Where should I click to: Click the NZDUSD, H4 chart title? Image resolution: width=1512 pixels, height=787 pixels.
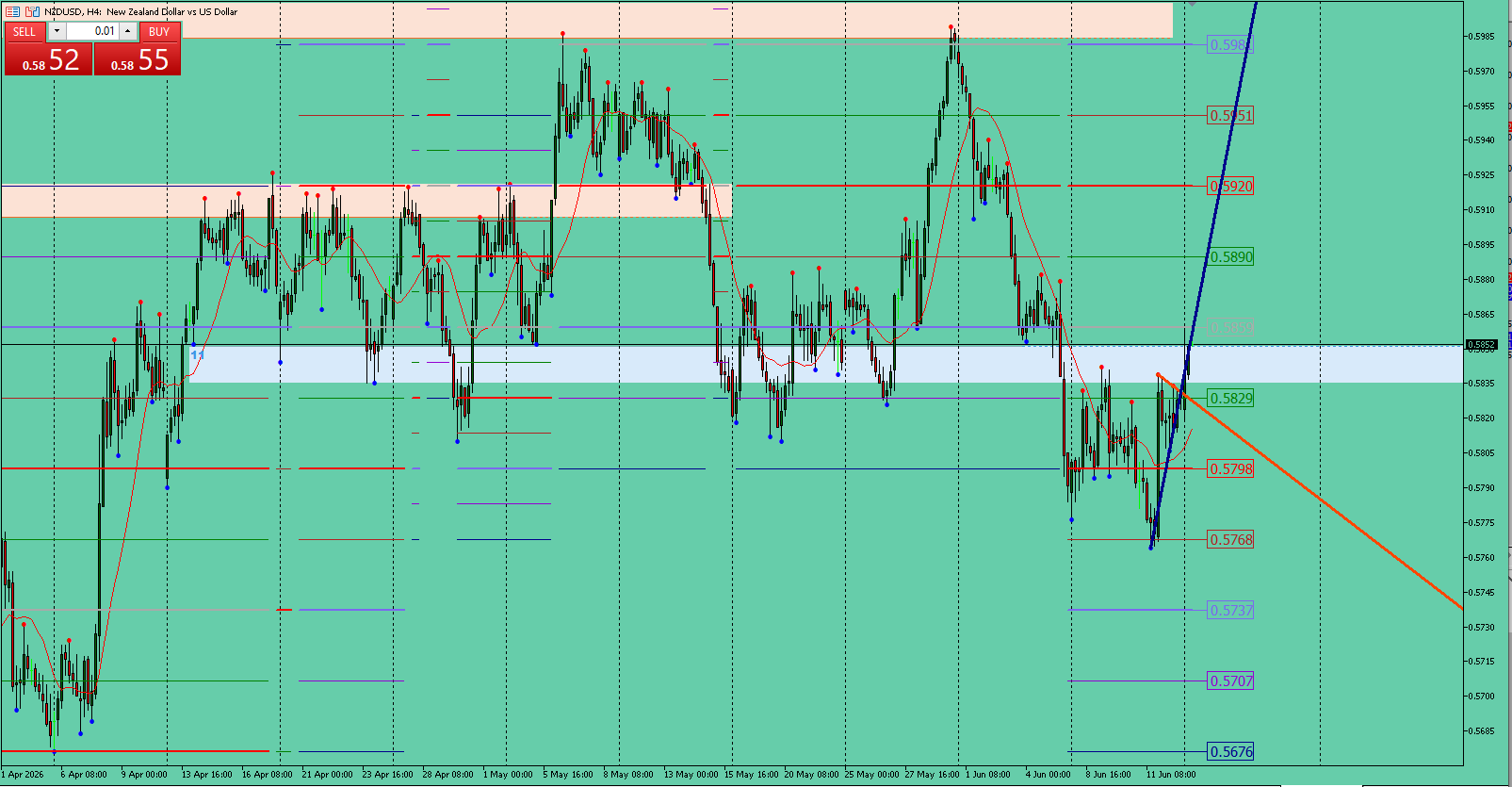pyautogui.click(x=140, y=11)
